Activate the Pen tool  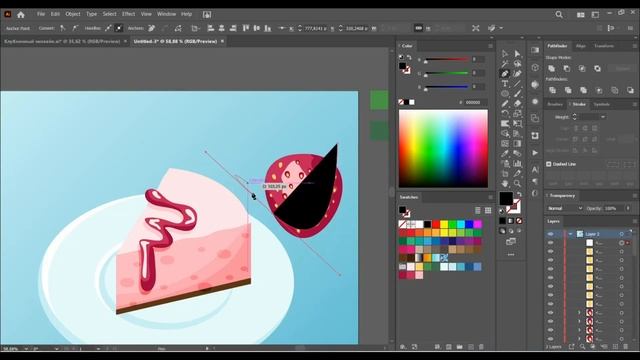(505, 73)
